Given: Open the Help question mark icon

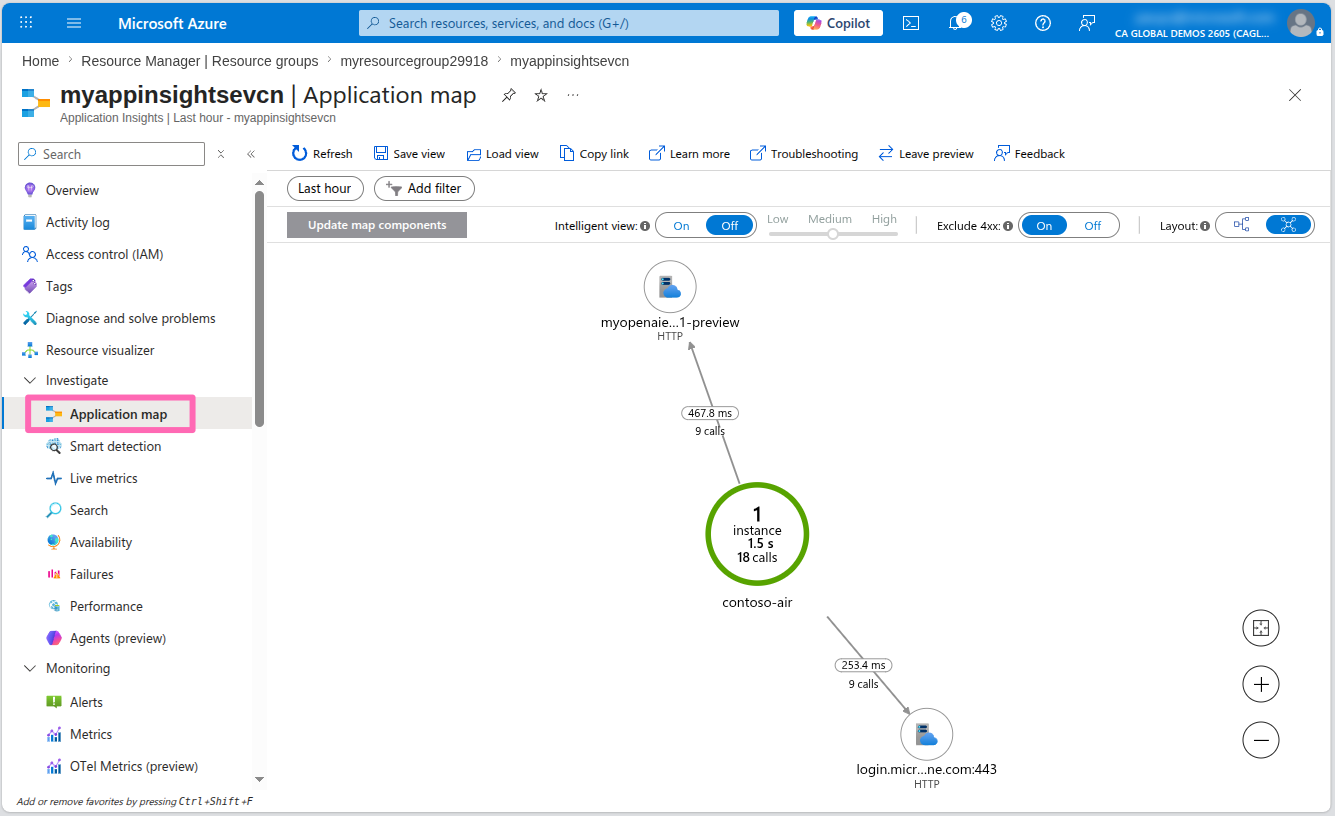Looking at the screenshot, I should [x=1043, y=23].
